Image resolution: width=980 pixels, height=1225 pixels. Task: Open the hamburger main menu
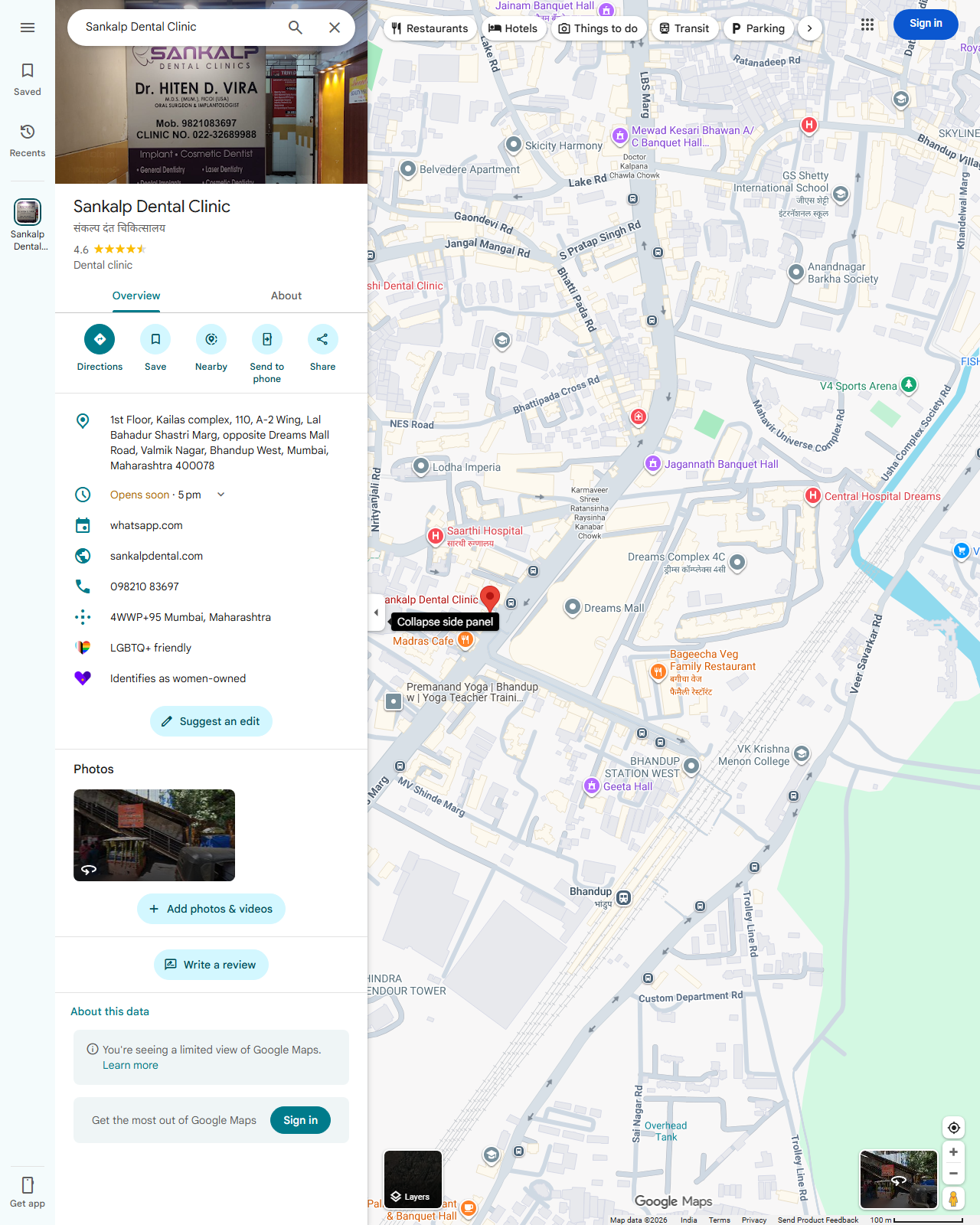(28, 28)
